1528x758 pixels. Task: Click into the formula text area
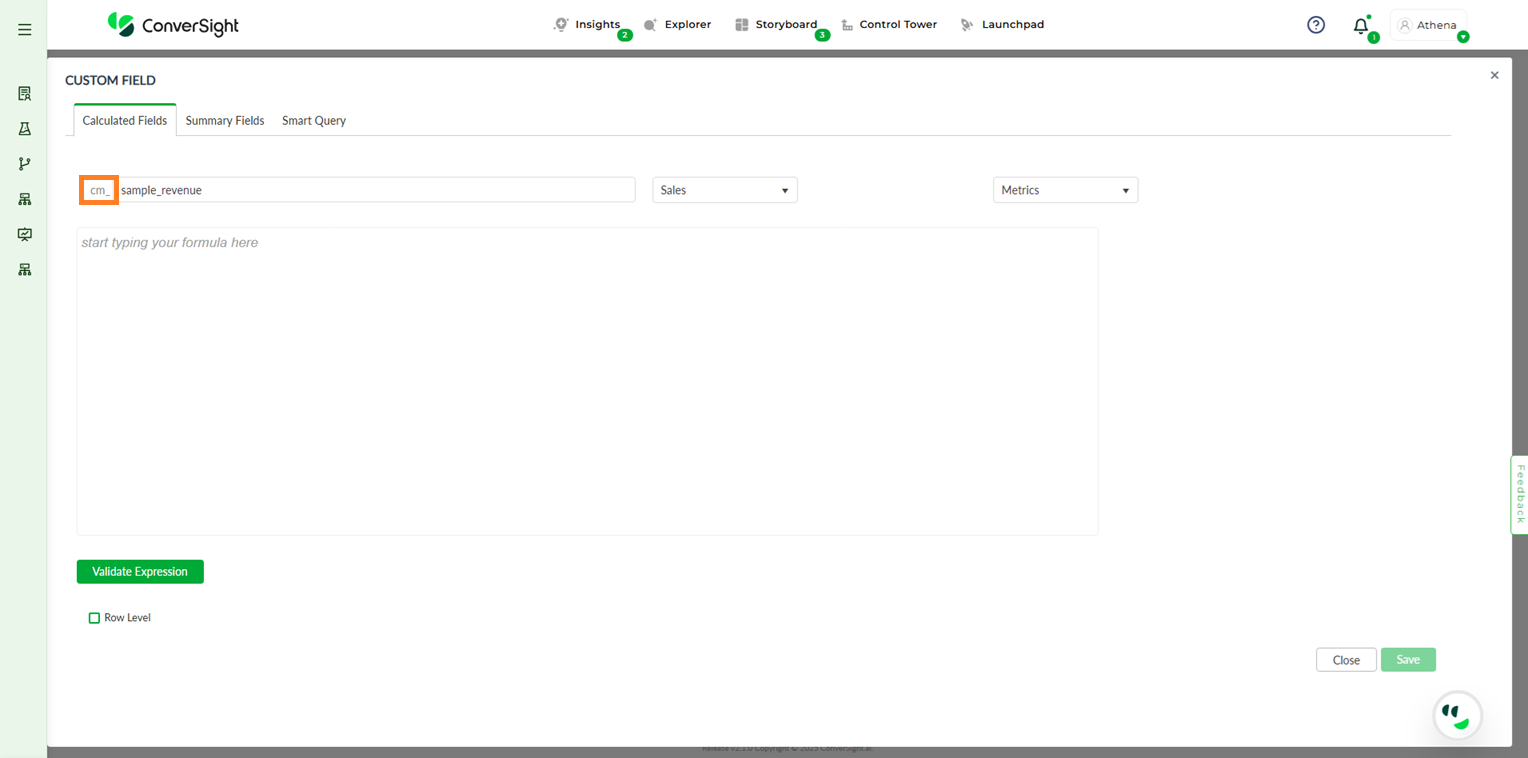[x=587, y=380]
